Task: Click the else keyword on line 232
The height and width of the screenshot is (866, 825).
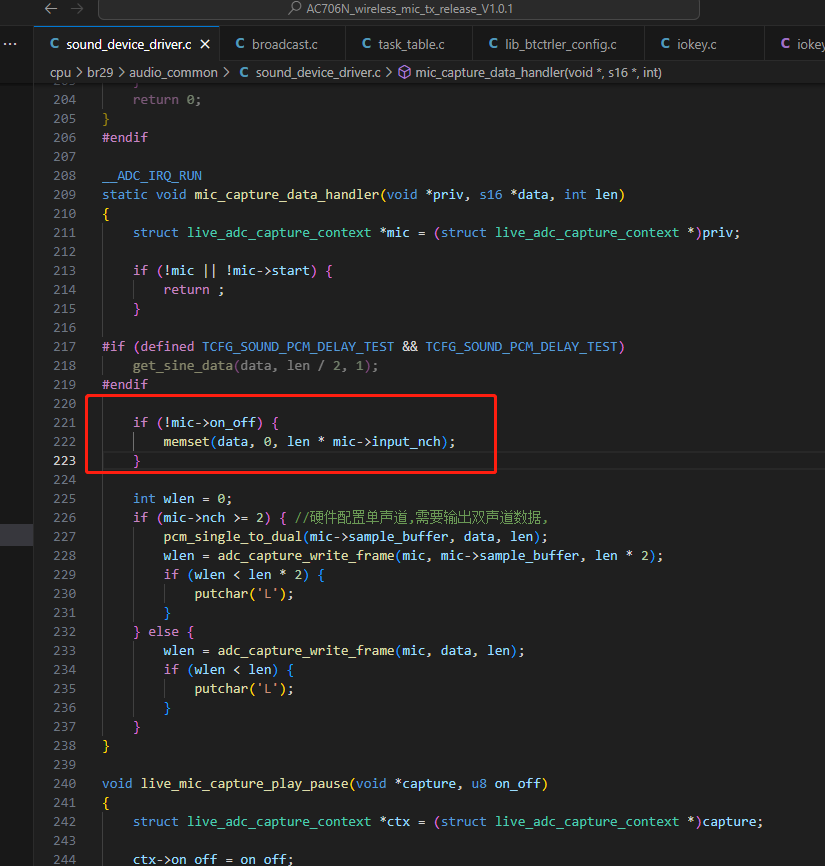Action: pyautogui.click(x=163, y=632)
